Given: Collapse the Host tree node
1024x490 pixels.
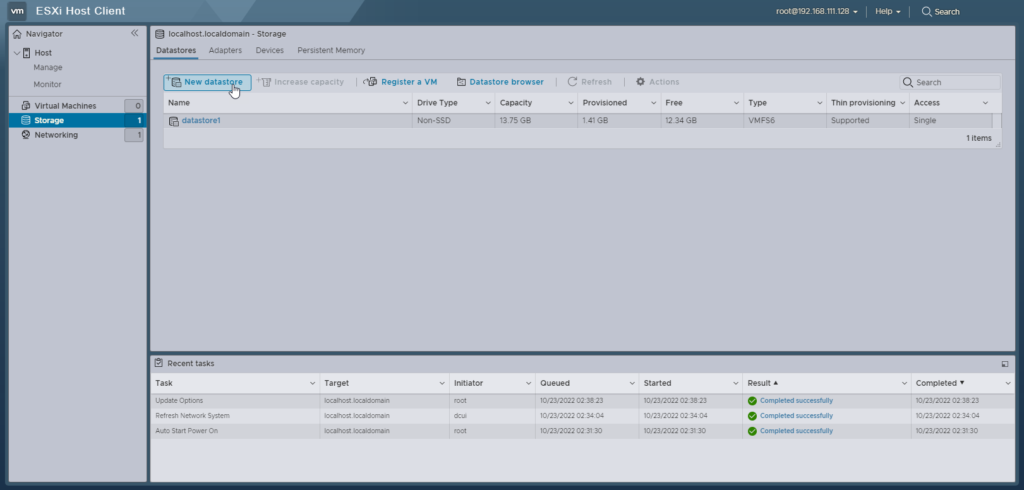Looking at the screenshot, I should tap(17, 53).
